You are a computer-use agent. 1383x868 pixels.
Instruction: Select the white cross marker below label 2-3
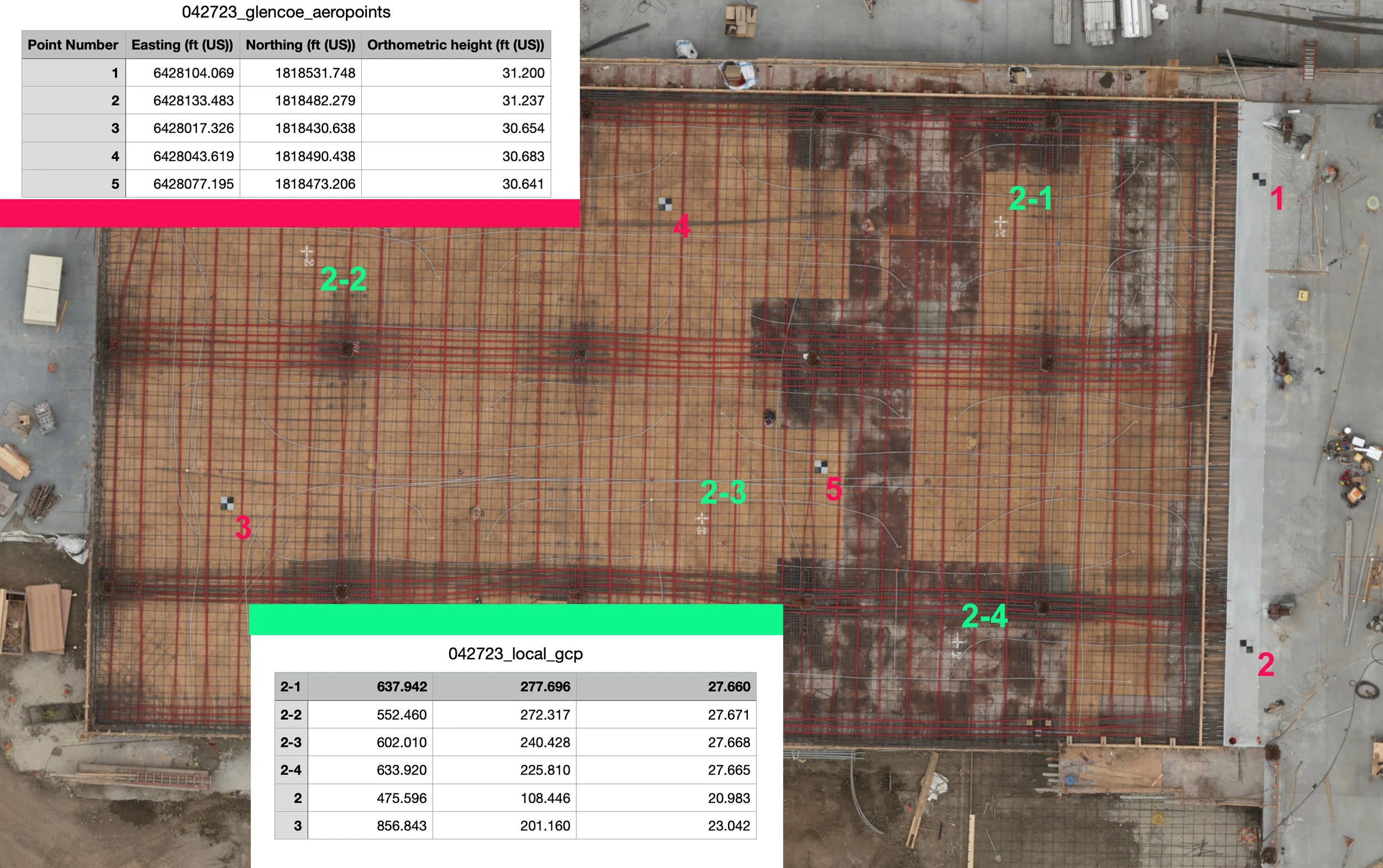click(x=701, y=519)
